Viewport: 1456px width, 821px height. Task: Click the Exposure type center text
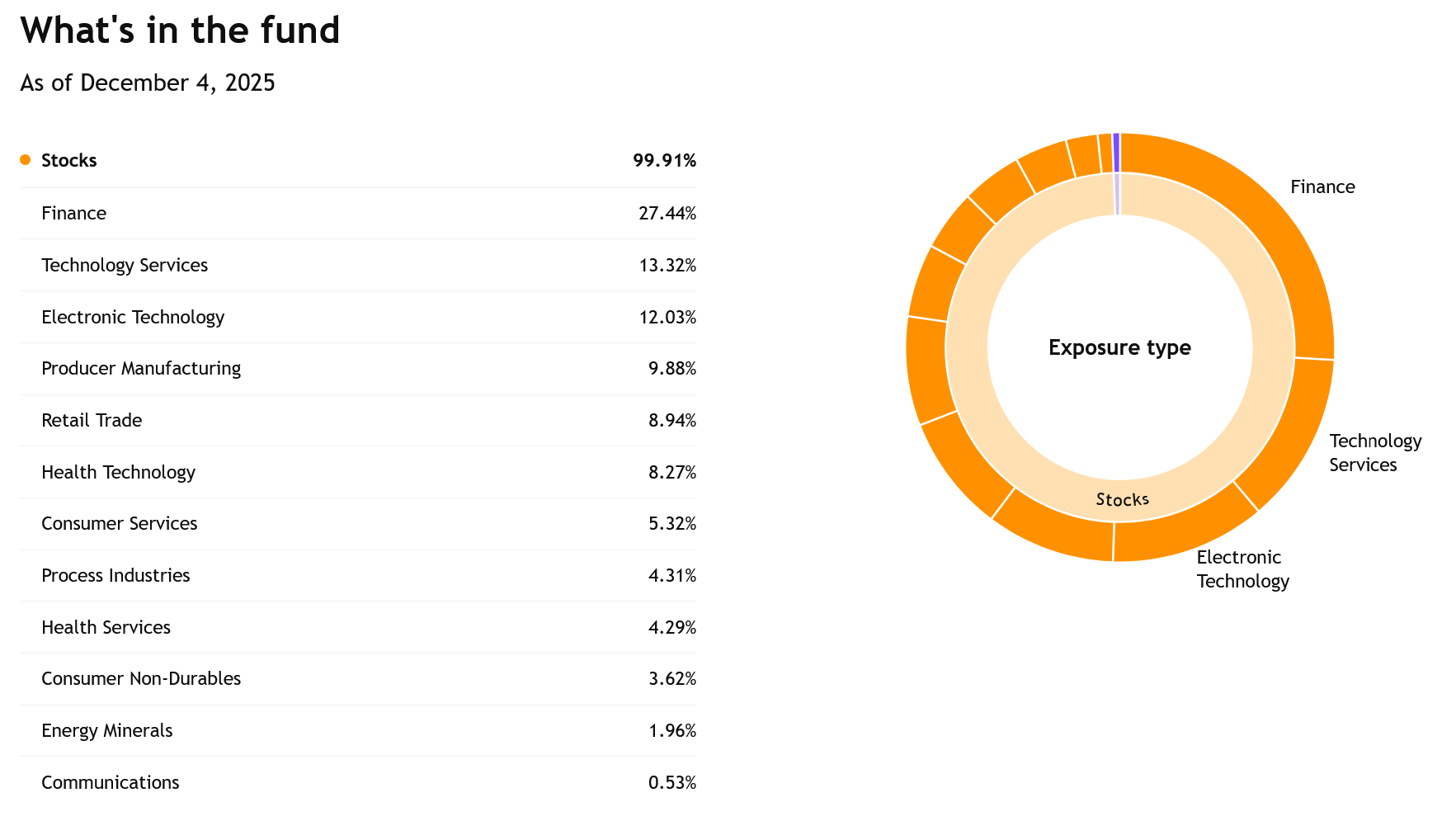[x=1119, y=347]
